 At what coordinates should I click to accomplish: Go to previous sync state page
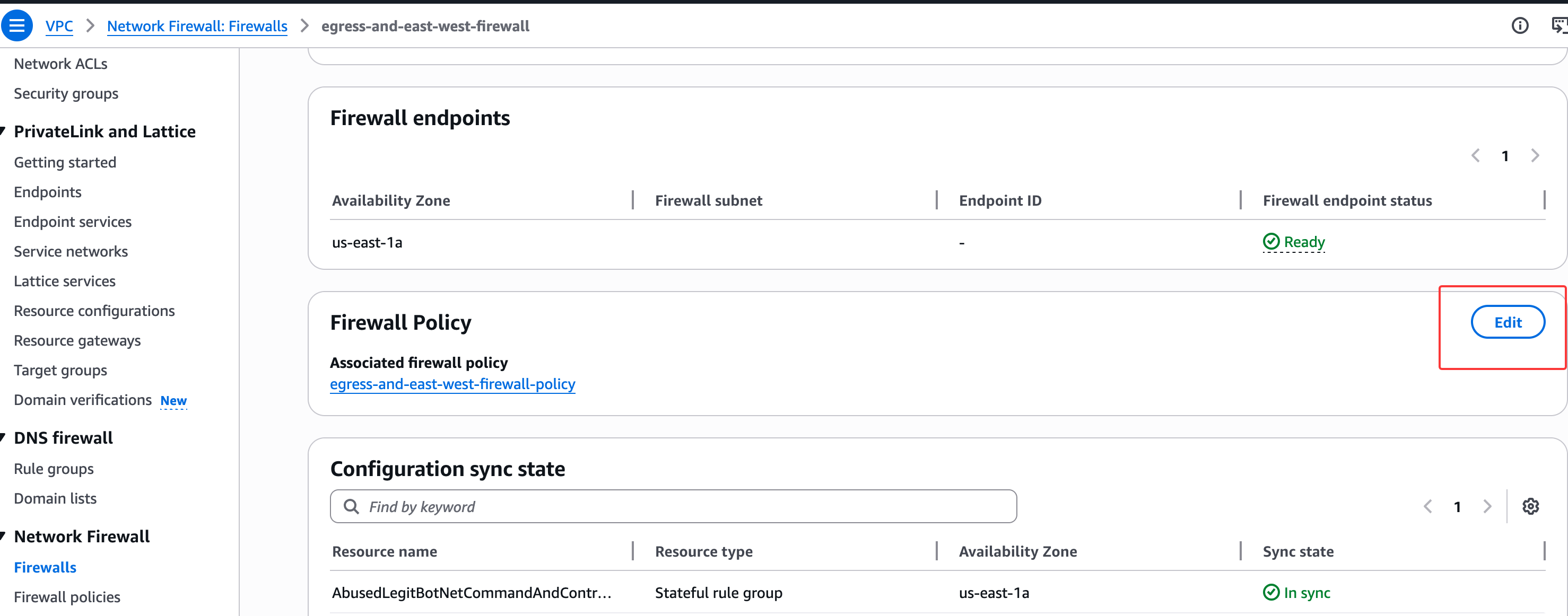coord(1428,506)
